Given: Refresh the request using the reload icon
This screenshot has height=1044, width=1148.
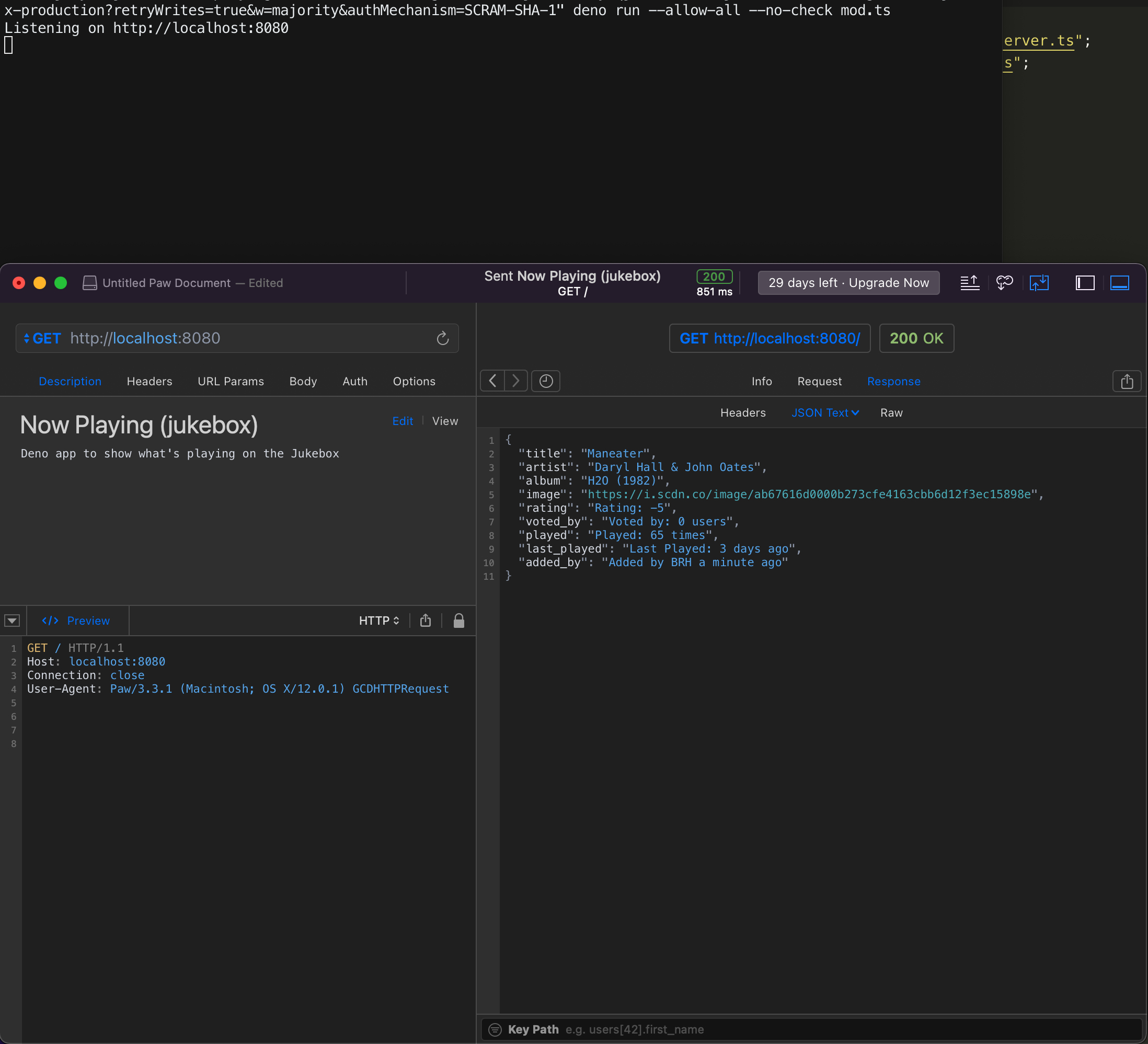Looking at the screenshot, I should pyautogui.click(x=443, y=338).
